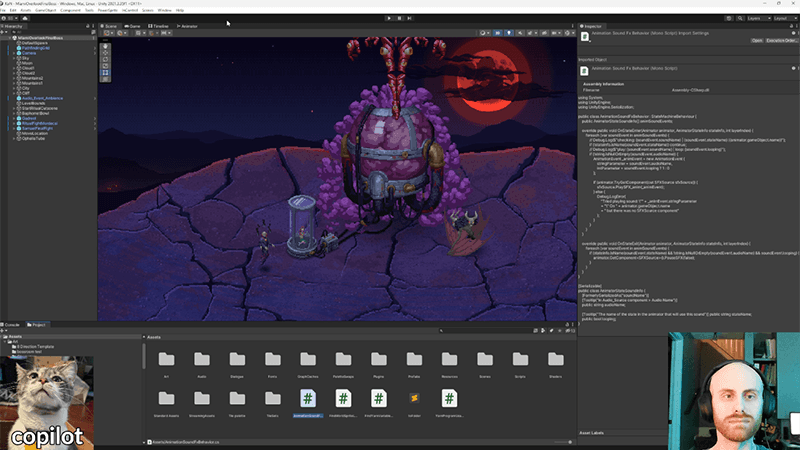Select the Scale tool in Scene overlay
The width and height of the screenshot is (800, 450).
click(x=105, y=66)
